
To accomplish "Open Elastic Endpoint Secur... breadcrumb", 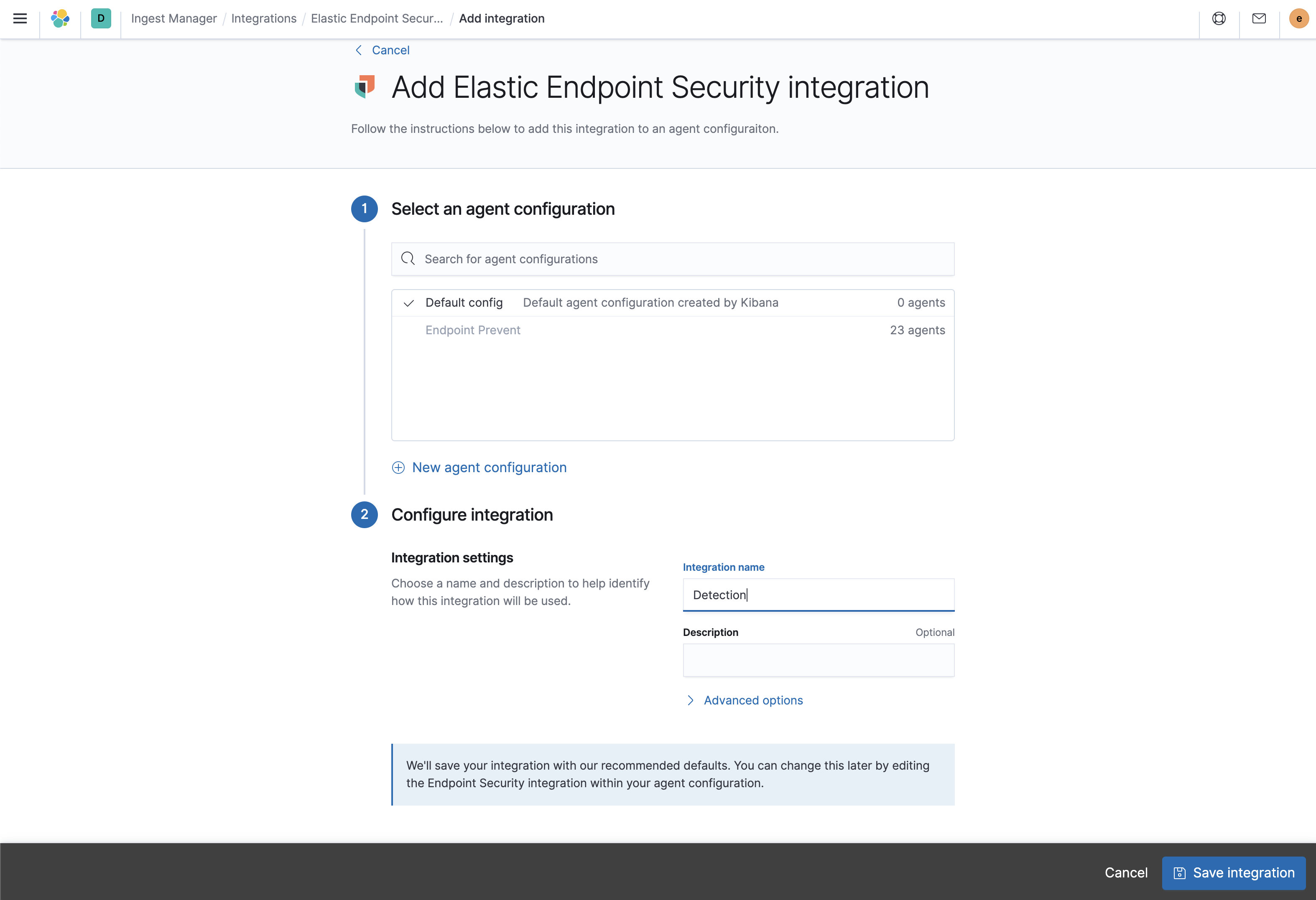I will click(377, 19).
